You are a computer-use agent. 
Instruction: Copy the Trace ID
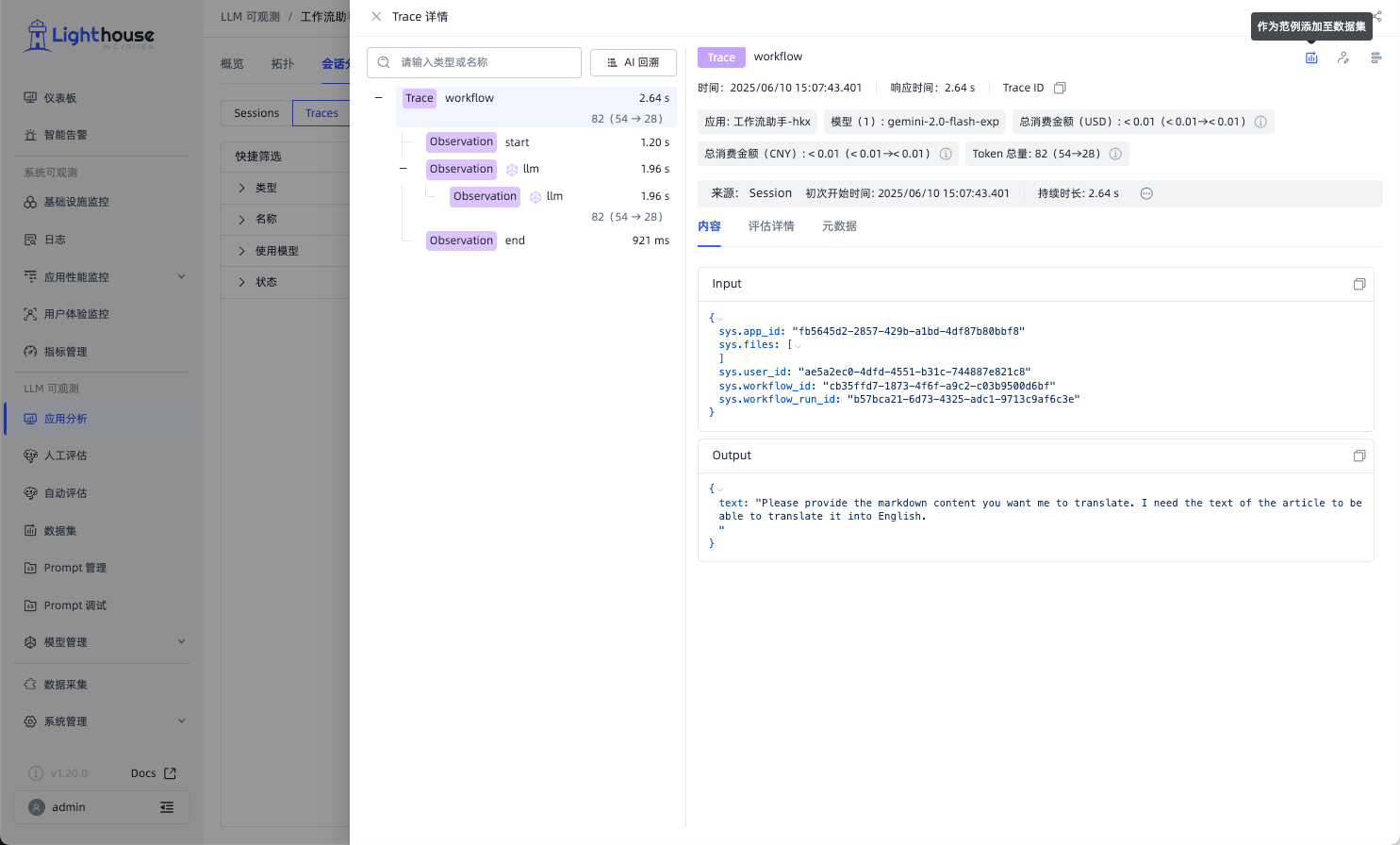point(1060,88)
